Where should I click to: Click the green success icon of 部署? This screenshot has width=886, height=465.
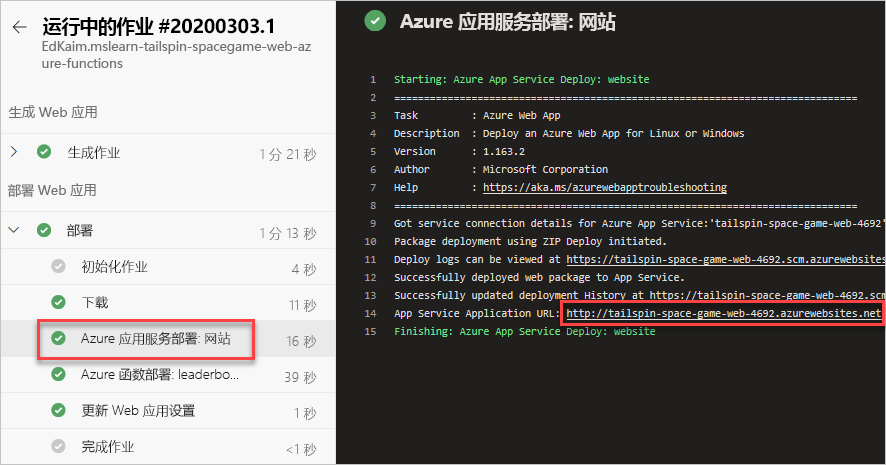[x=44, y=230]
